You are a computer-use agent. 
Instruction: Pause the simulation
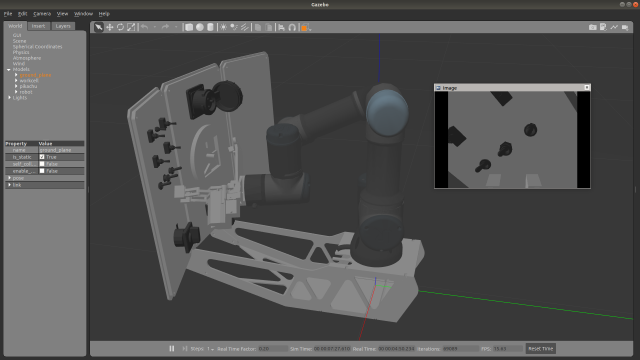pyautogui.click(x=172, y=349)
